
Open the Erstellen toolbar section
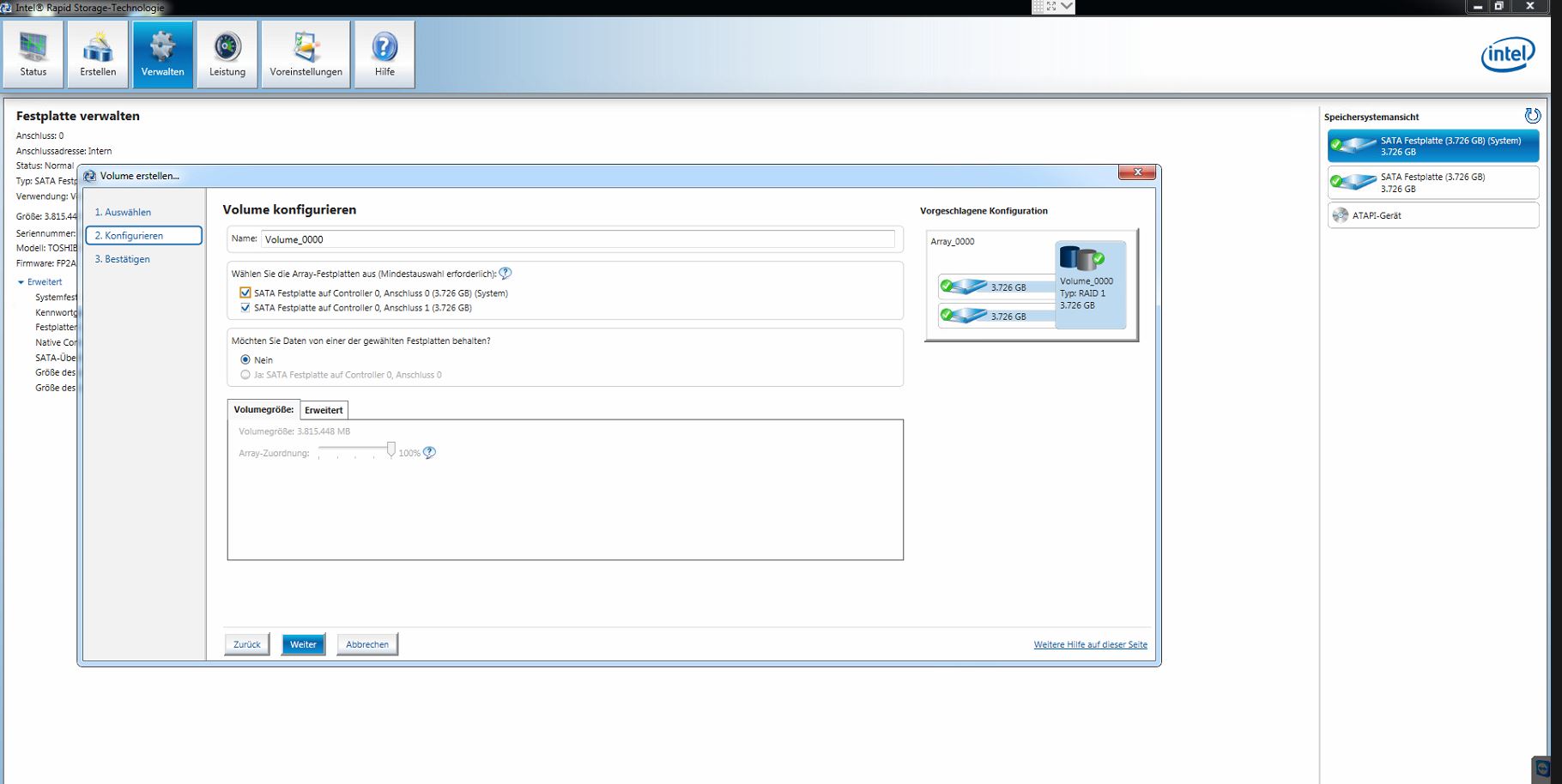(98, 54)
